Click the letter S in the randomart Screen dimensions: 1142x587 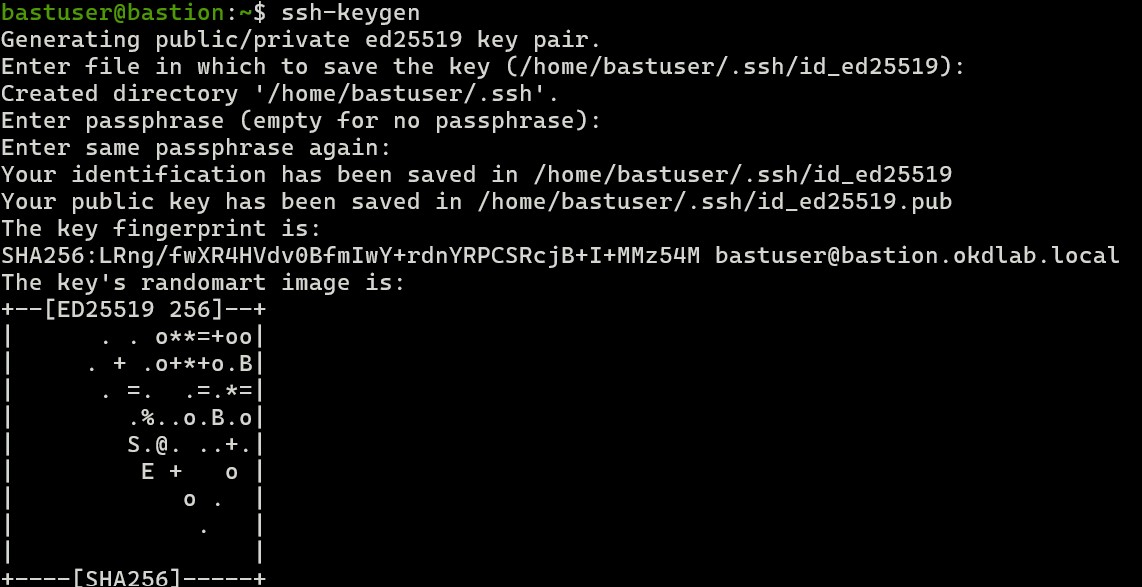pyautogui.click(x=134, y=444)
